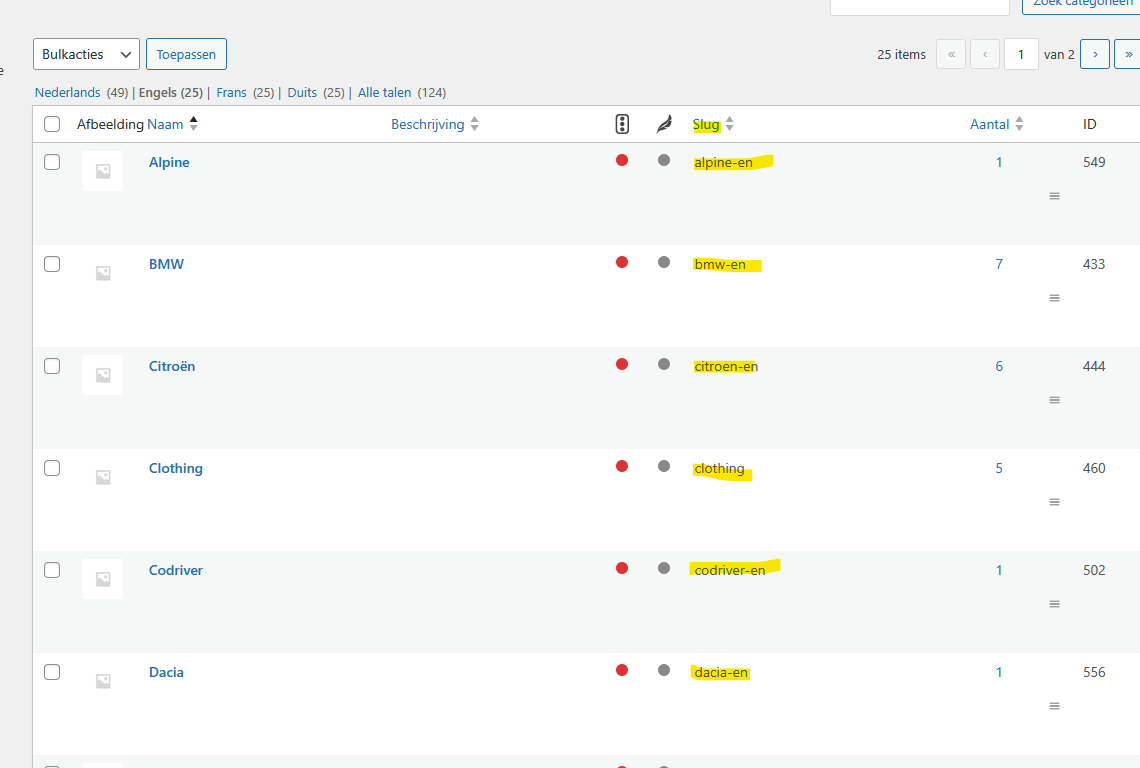
Task: Sort by the Naam column
Action: (x=172, y=124)
